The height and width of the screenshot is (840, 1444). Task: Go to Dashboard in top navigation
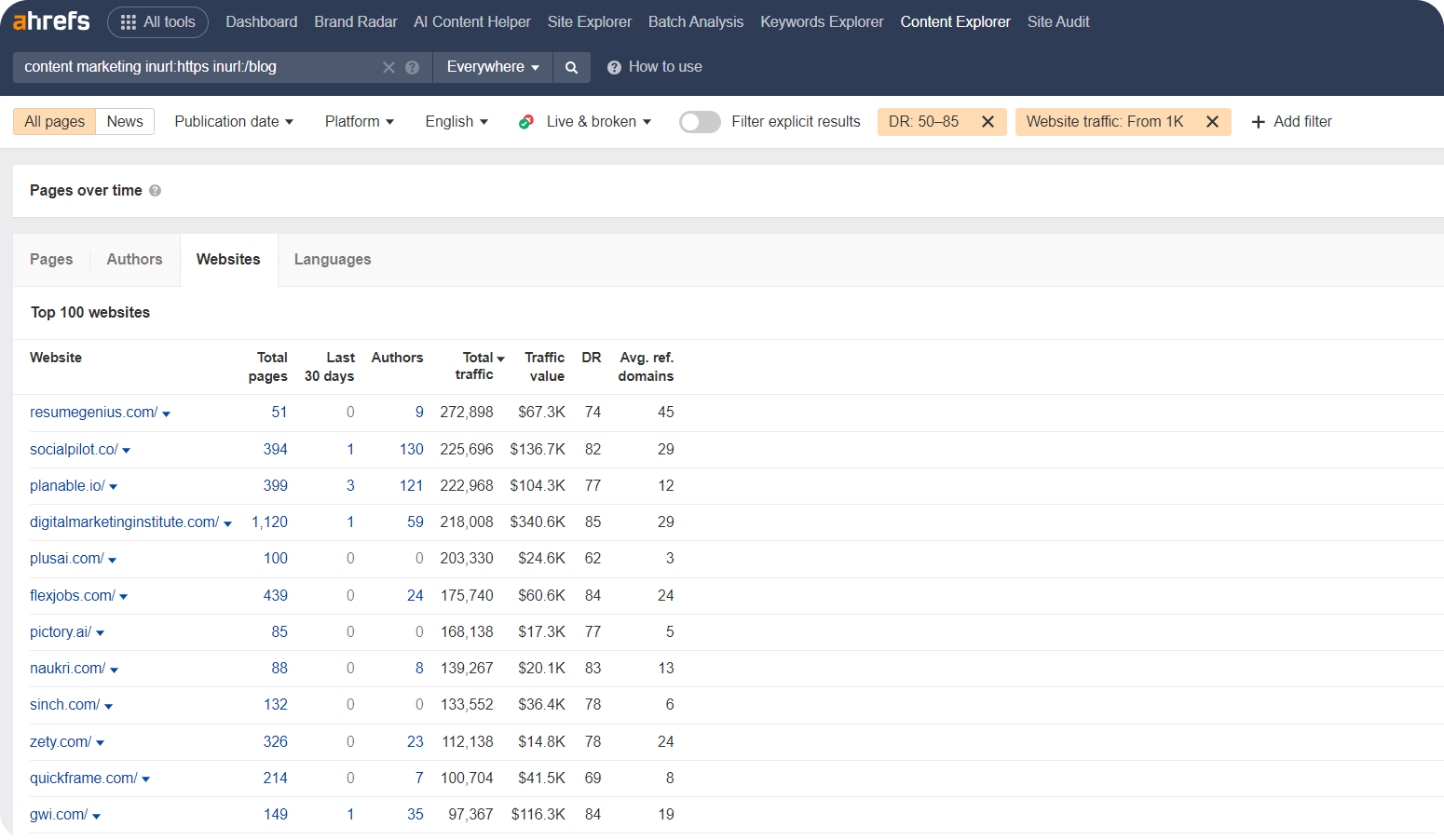point(262,21)
